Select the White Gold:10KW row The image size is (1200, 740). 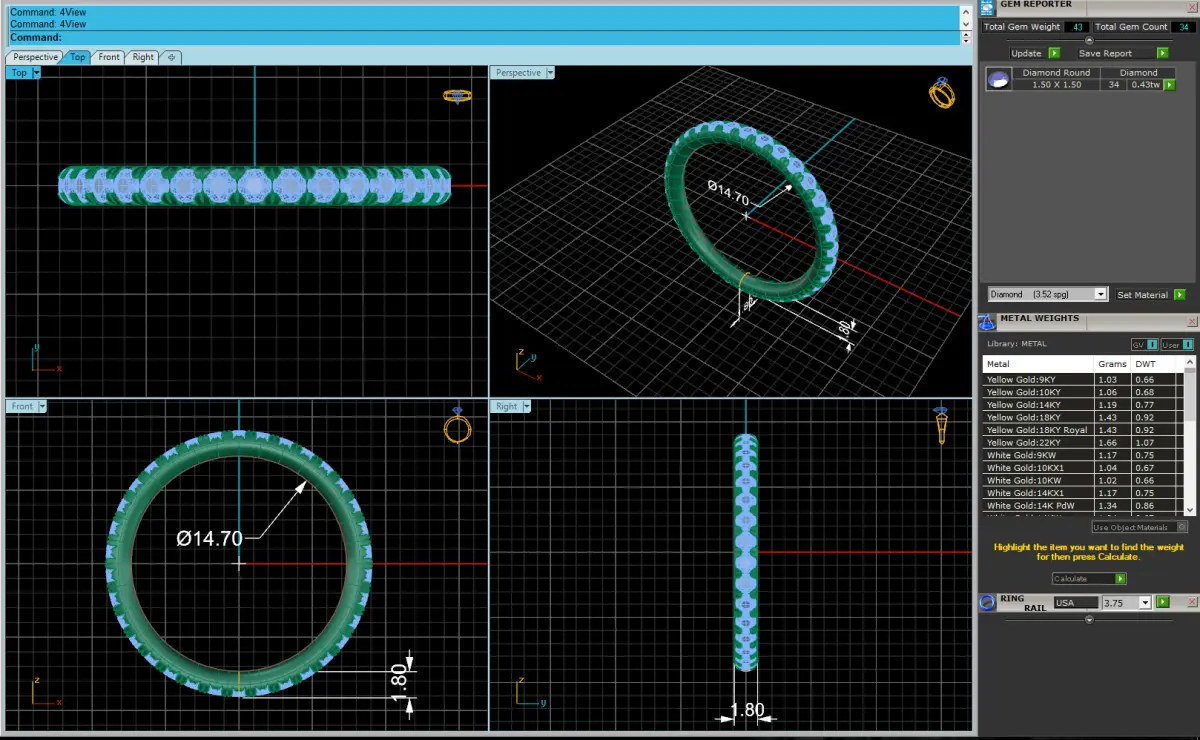1083,481
